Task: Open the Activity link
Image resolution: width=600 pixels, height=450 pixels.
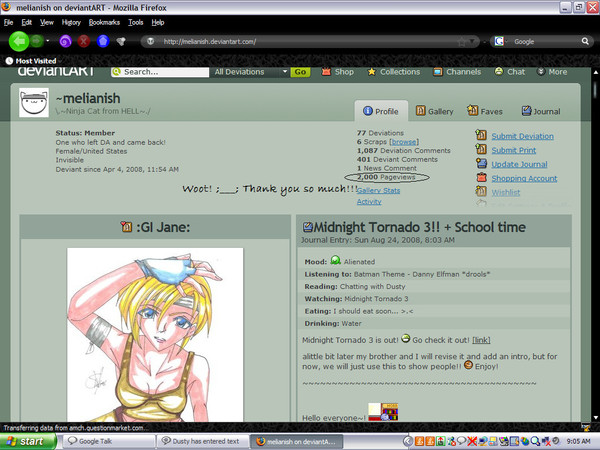Action: coord(369,202)
